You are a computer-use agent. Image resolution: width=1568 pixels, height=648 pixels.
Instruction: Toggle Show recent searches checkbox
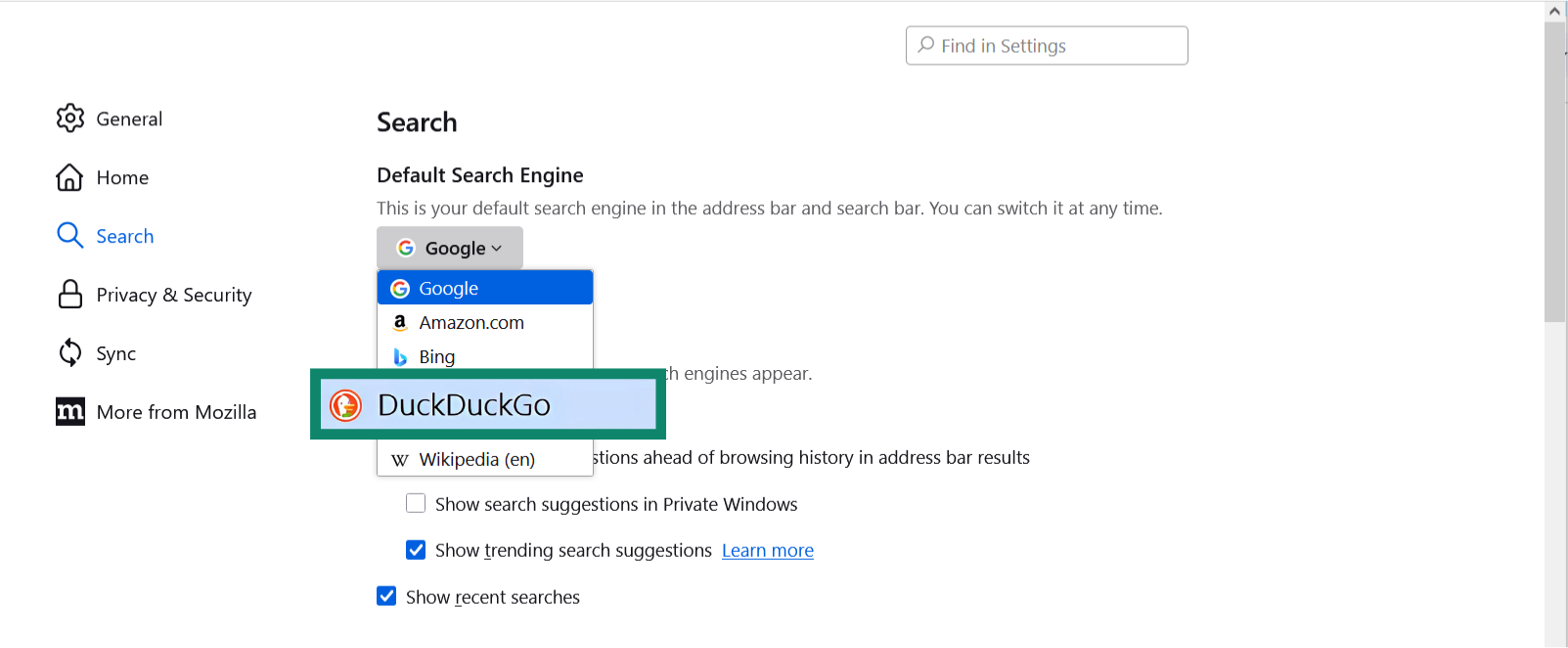[x=386, y=597]
